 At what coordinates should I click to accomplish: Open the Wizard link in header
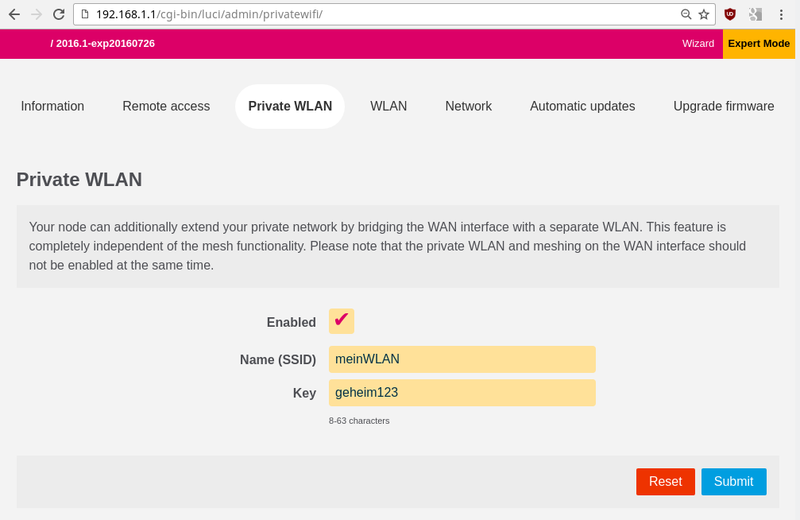[x=698, y=44]
